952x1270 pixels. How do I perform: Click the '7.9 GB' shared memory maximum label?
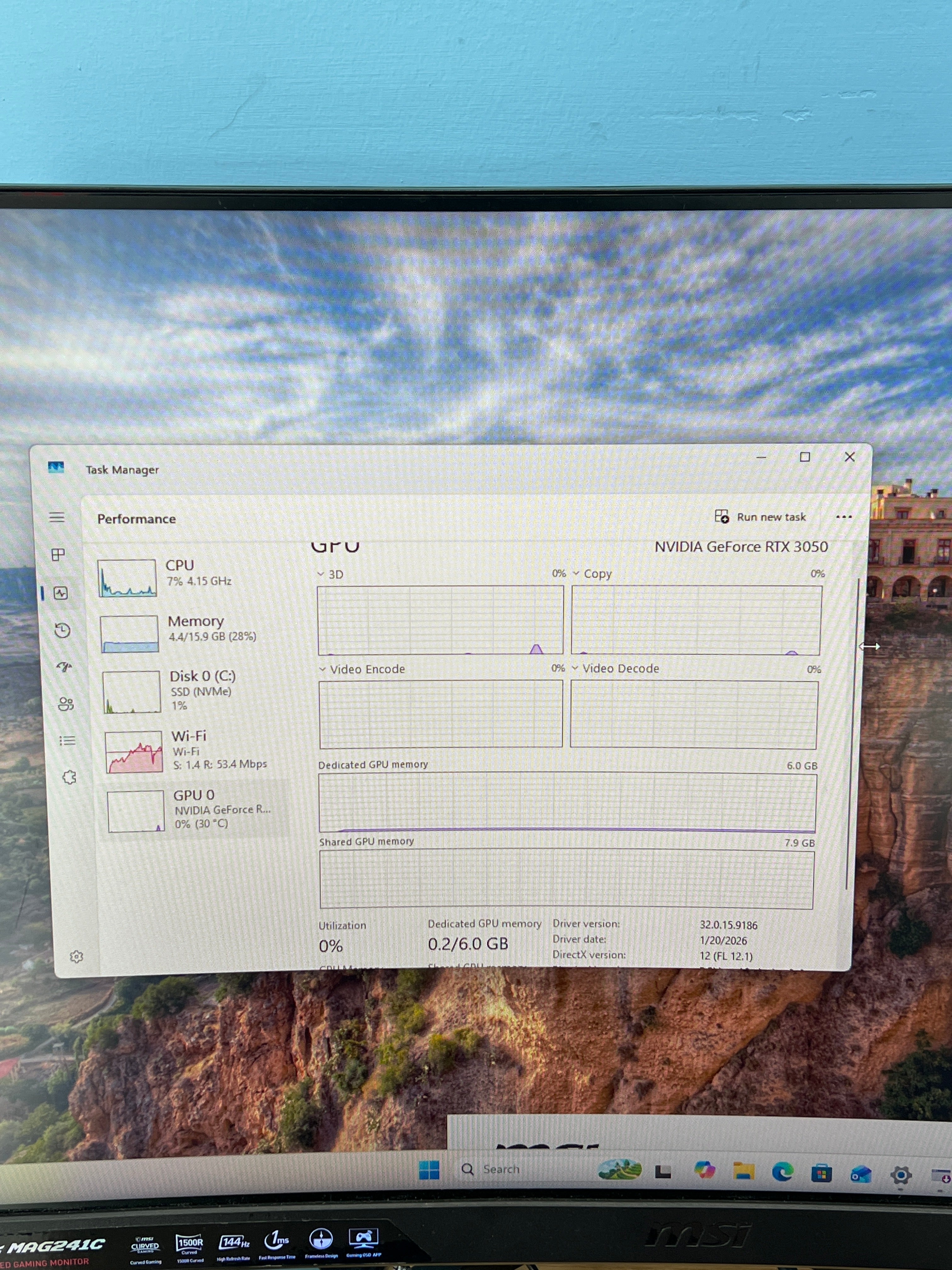pyautogui.click(x=799, y=843)
